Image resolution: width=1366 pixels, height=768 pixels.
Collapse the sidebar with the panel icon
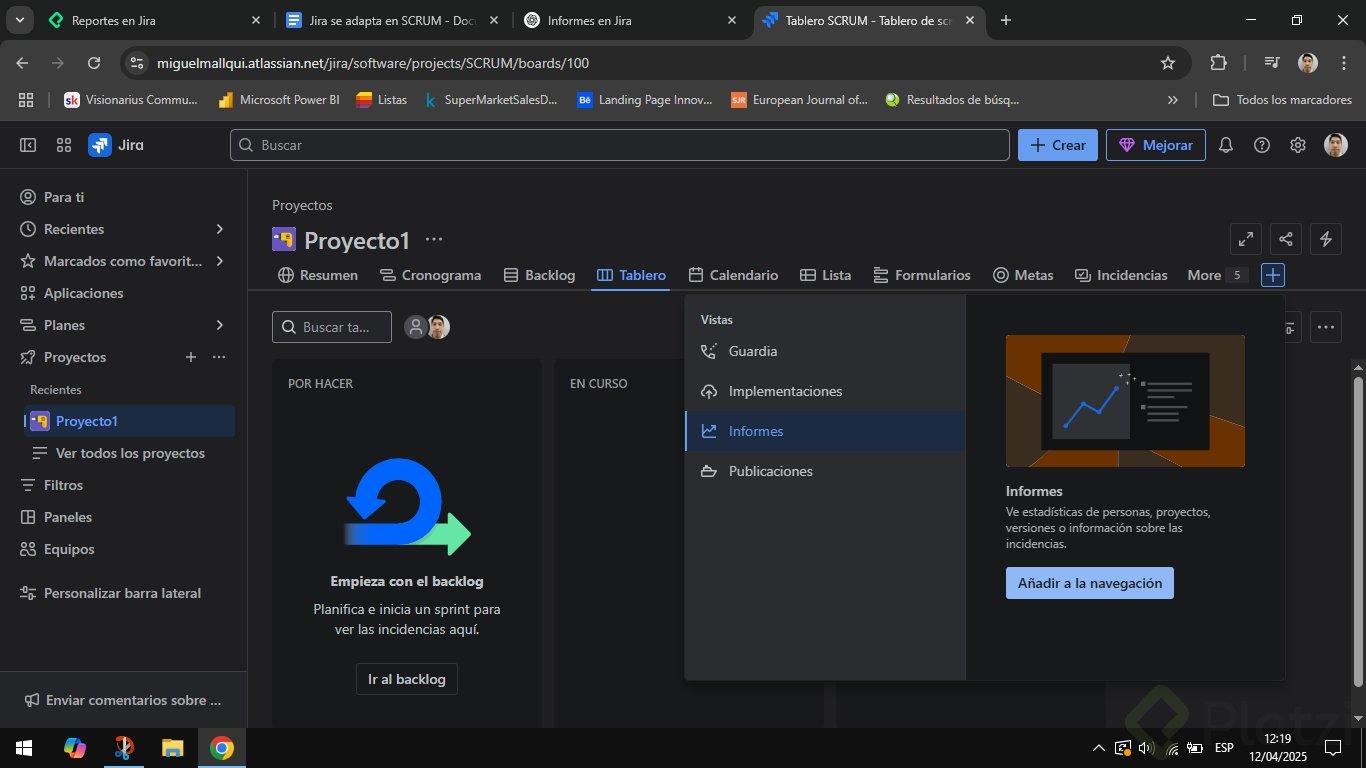tap(28, 145)
